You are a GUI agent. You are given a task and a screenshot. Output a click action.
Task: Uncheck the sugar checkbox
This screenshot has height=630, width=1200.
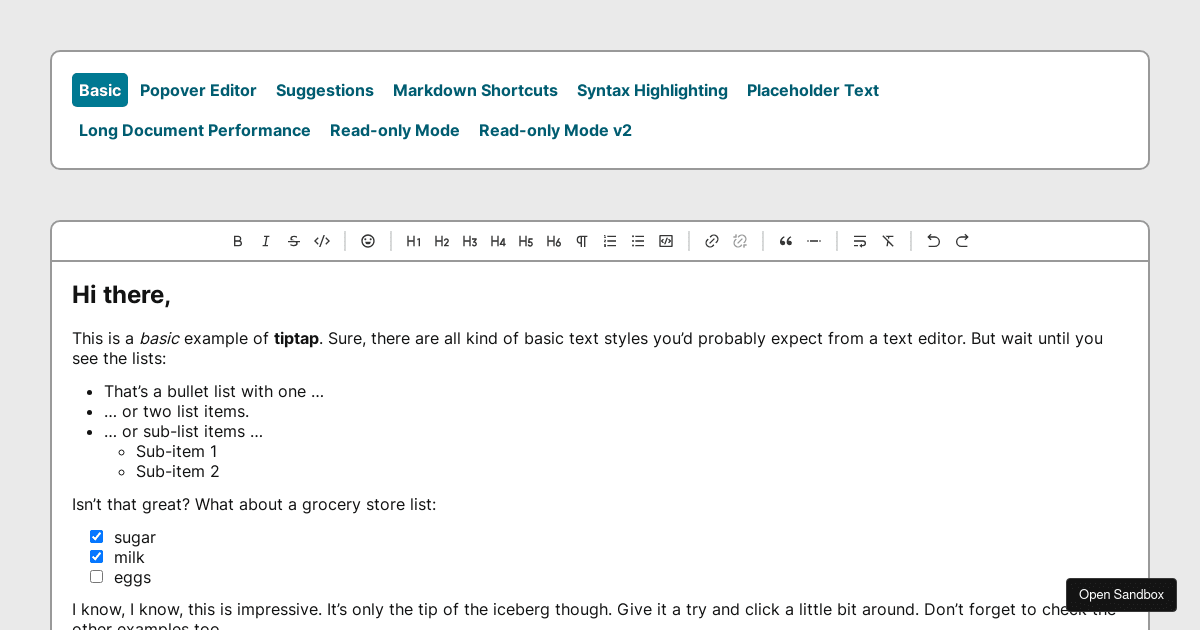click(x=97, y=537)
